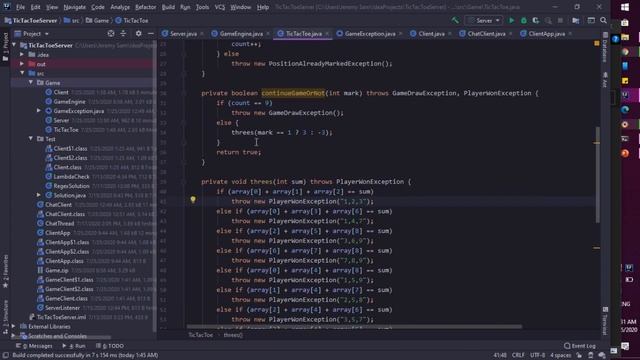Close the TicTacToe.java tab
640x360 pixels.
click(327, 34)
